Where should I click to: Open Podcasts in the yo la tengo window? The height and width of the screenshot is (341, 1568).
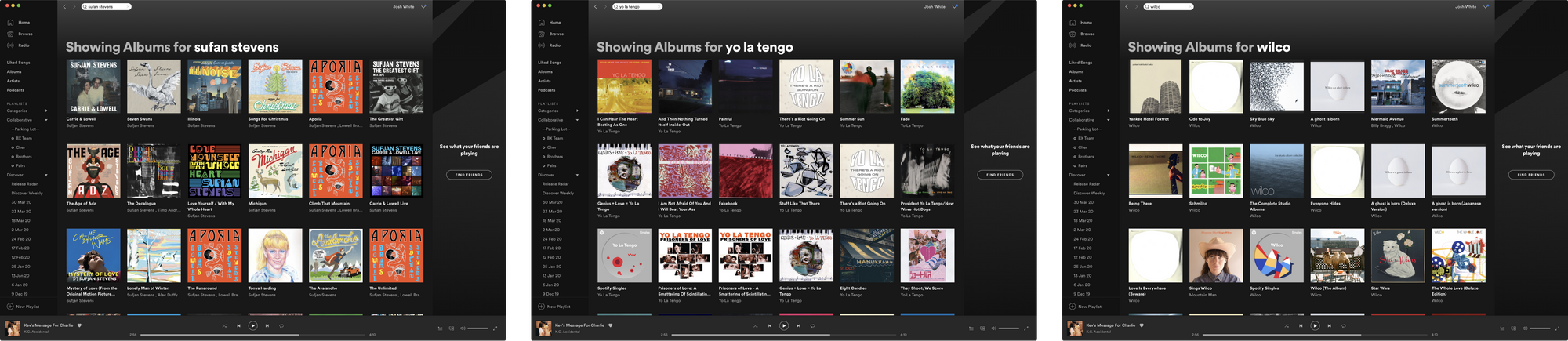tap(546, 90)
